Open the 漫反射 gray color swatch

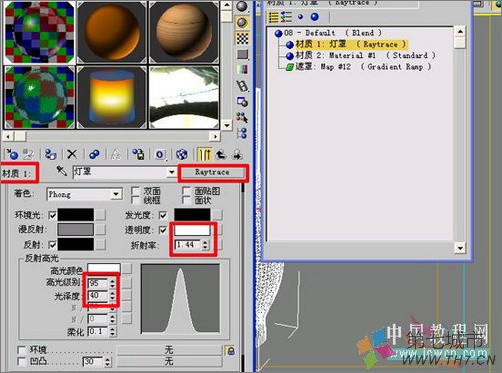click(76, 230)
